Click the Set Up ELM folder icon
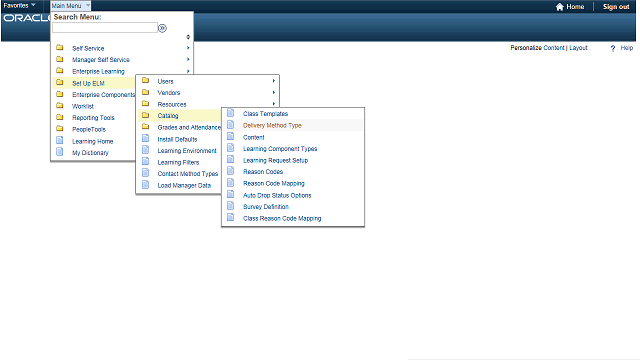Image resolution: width=640 pixels, height=360 pixels. [x=60, y=82]
